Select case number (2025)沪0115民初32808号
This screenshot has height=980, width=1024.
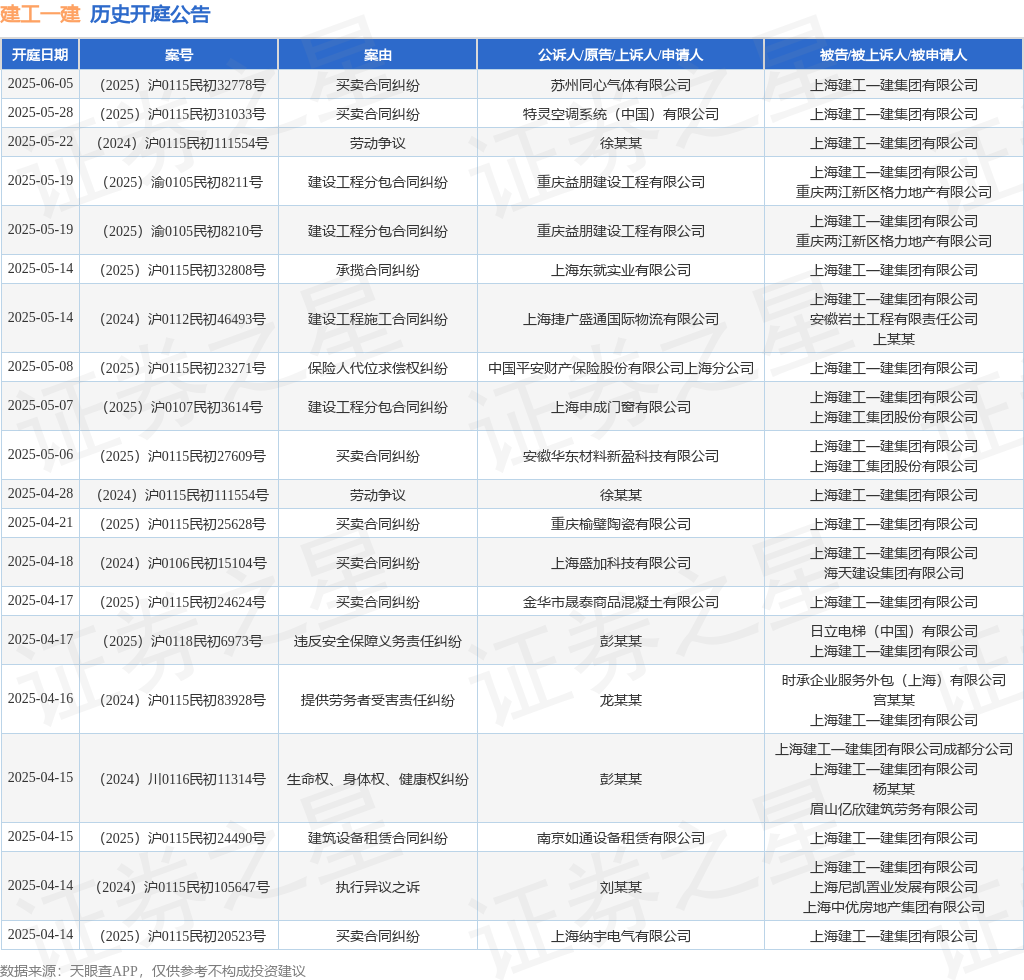pos(179,270)
